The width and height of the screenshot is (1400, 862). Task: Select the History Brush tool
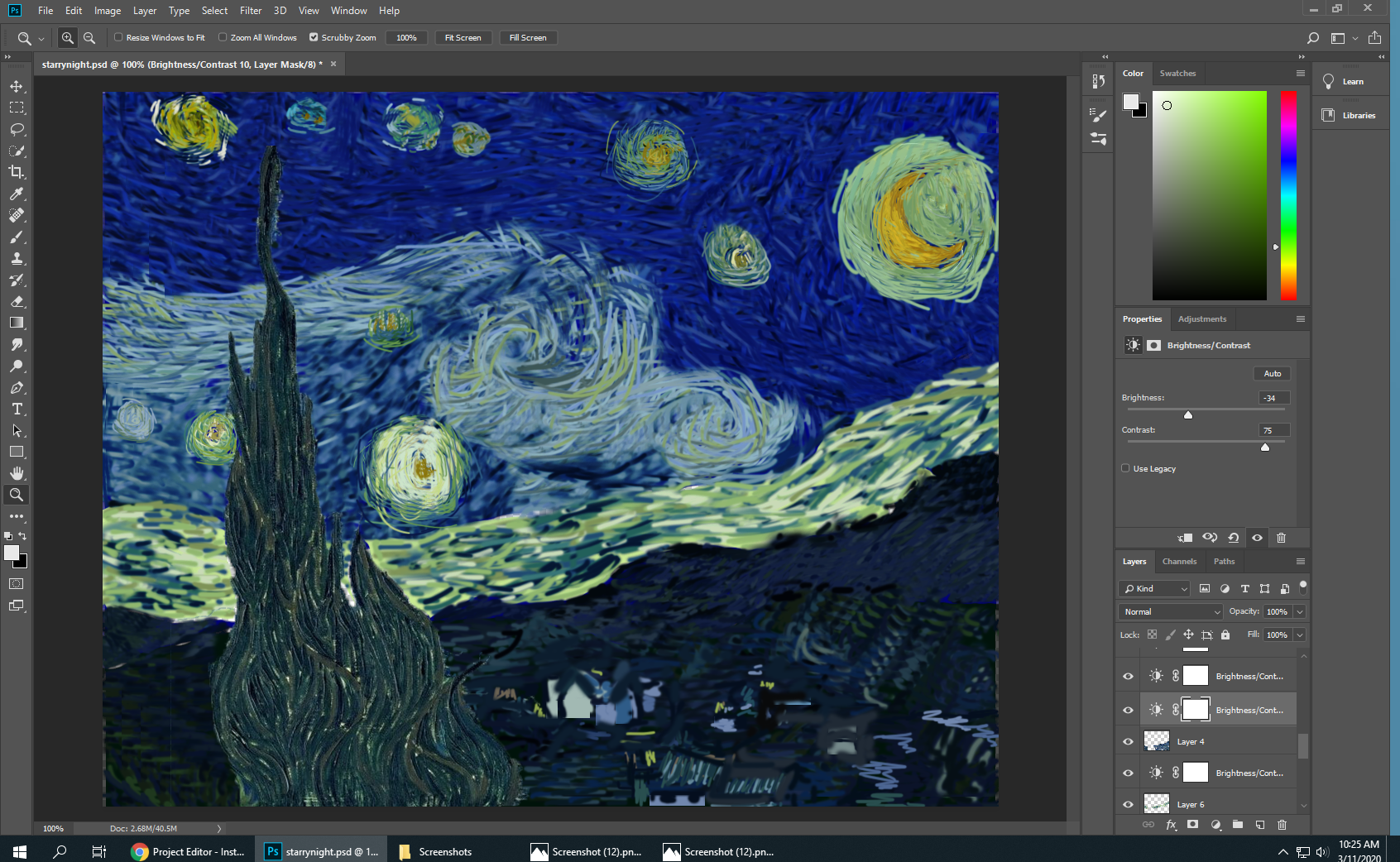point(17,280)
